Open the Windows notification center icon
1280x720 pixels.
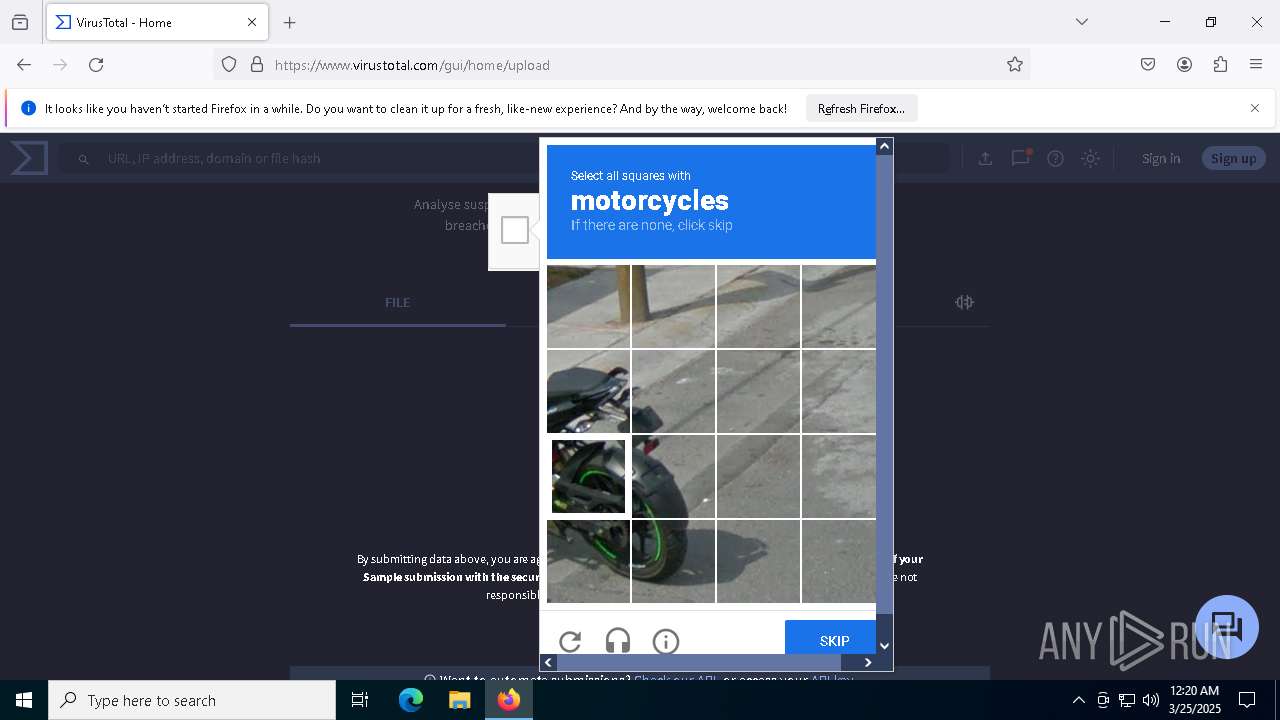pyautogui.click(x=1247, y=700)
